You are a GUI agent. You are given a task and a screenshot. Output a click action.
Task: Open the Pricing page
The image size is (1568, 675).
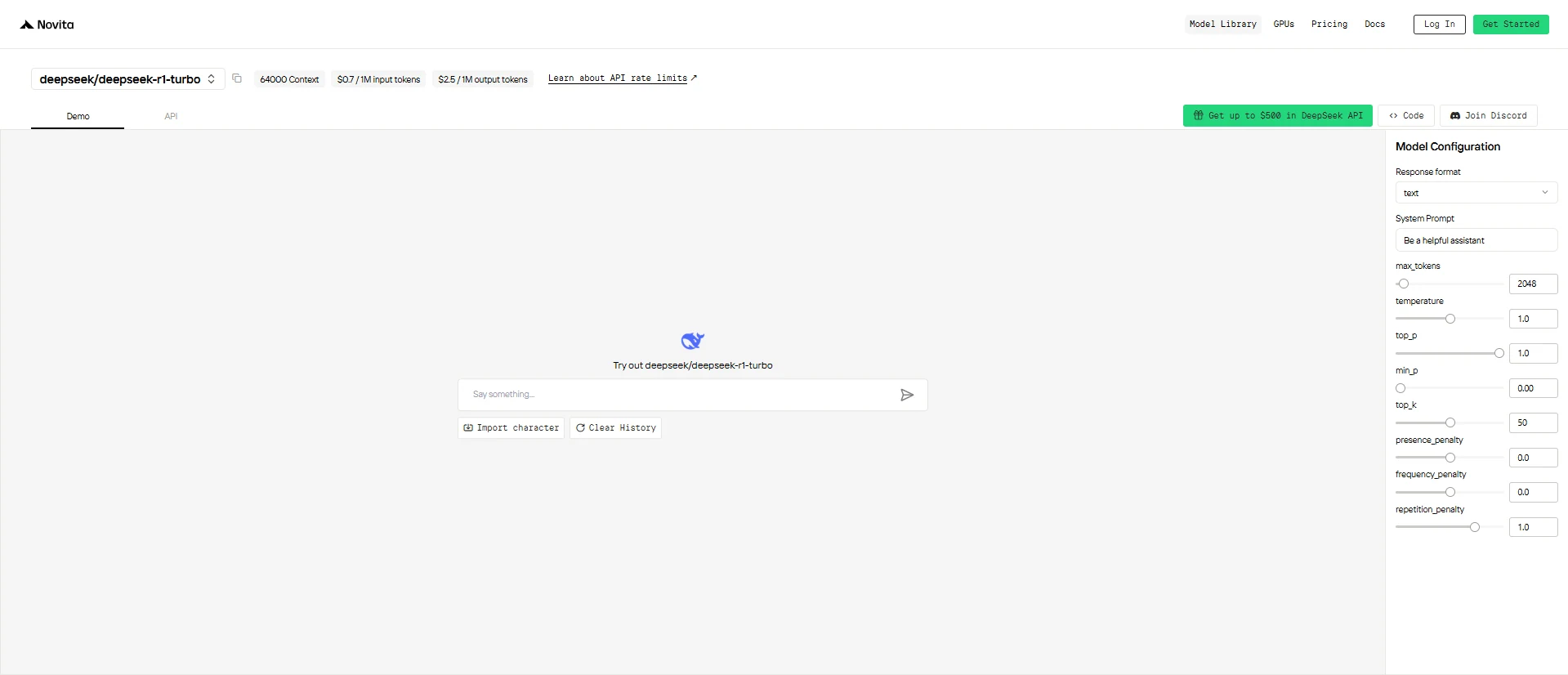pos(1329,25)
